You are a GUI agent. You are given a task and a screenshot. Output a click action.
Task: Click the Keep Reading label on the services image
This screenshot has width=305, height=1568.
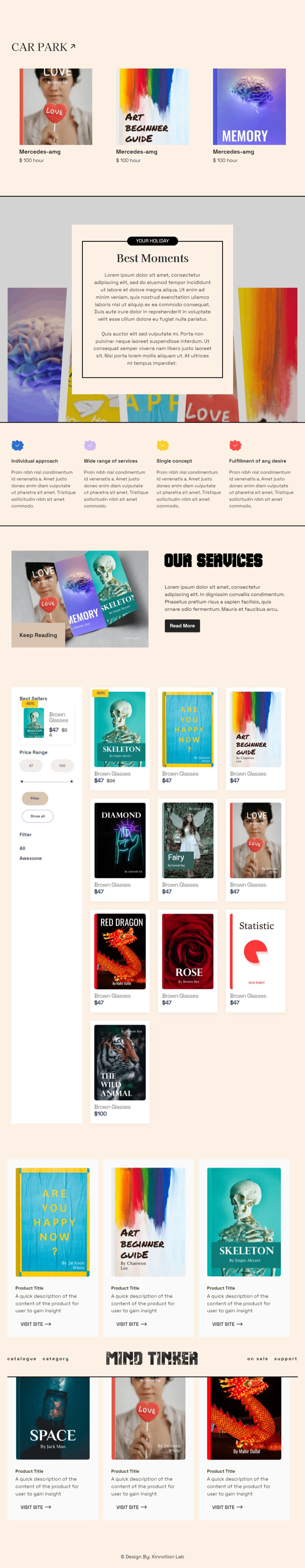38,635
